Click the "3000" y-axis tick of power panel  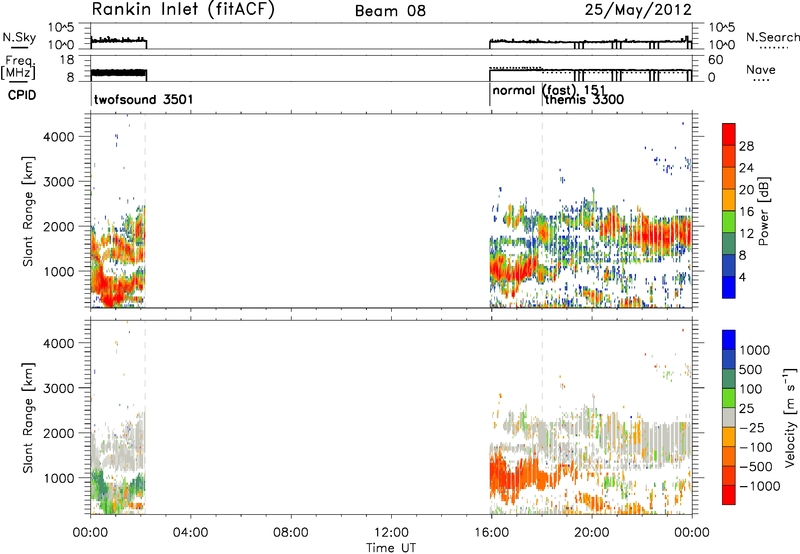pyautogui.click(x=59, y=182)
